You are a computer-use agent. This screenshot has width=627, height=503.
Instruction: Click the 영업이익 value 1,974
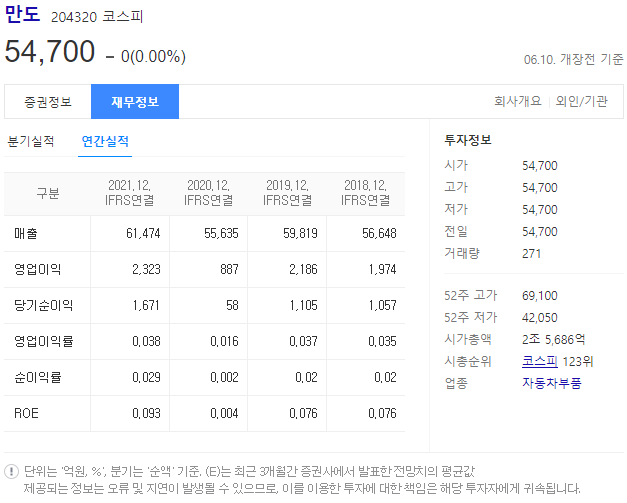pos(383,269)
